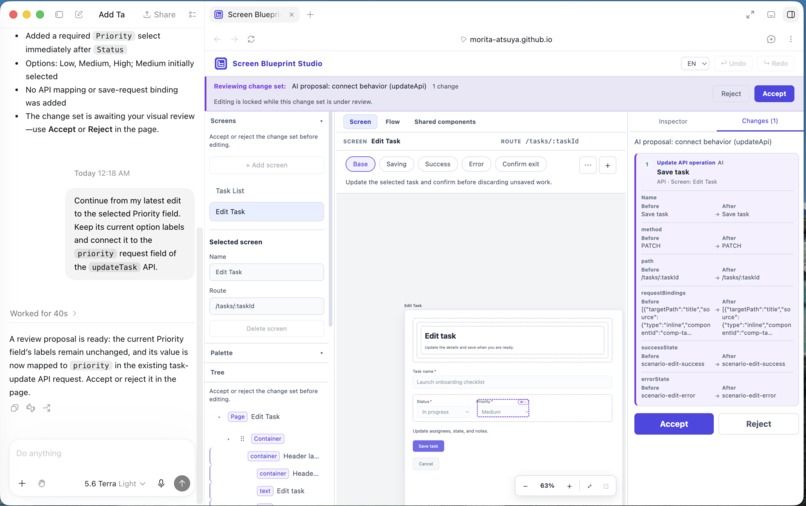Open the browser three-dot menu
Viewport: 806px width, 506px height.
[791, 39]
